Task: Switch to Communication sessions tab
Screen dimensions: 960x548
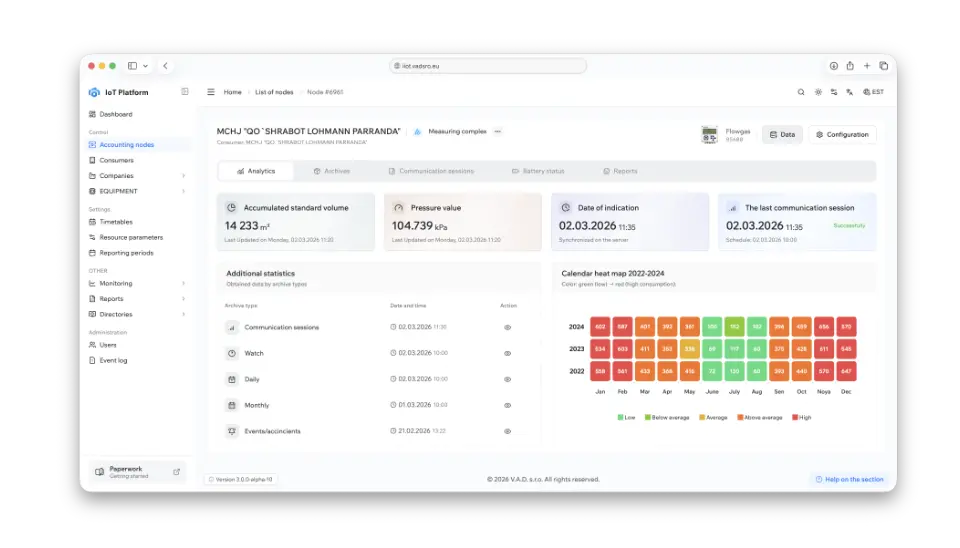Action: click(x=431, y=171)
